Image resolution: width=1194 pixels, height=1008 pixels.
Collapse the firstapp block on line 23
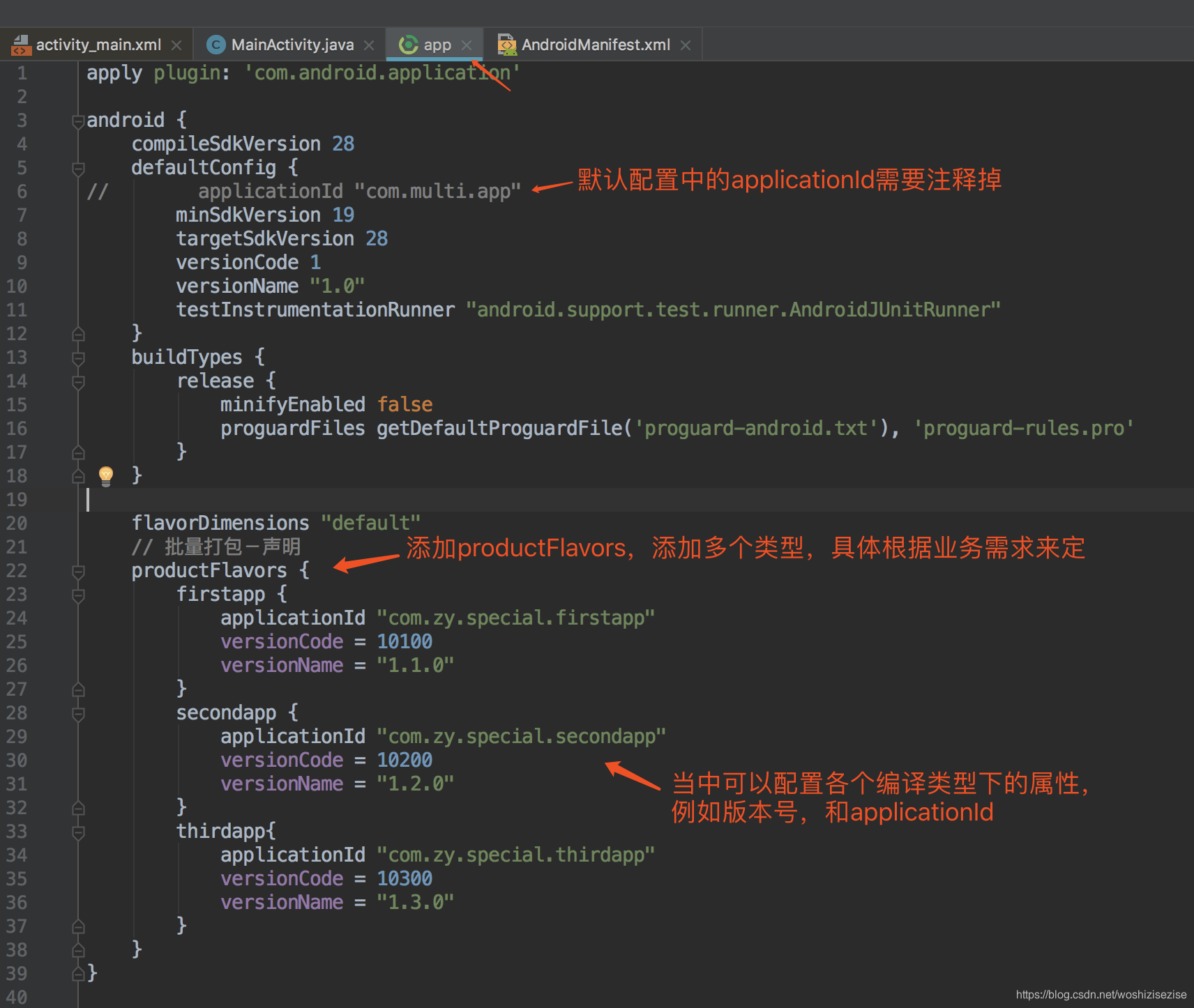point(78,595)
